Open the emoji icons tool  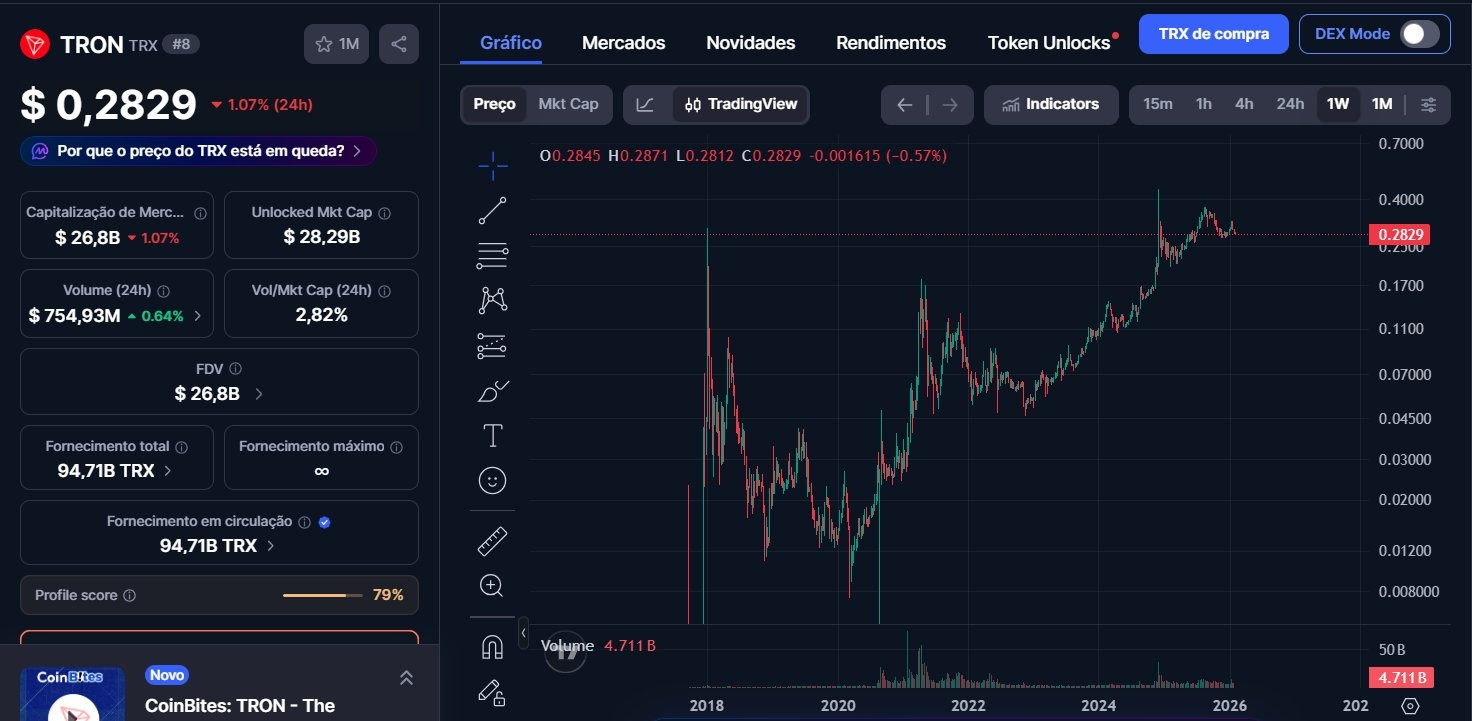[x=492, y=481]
